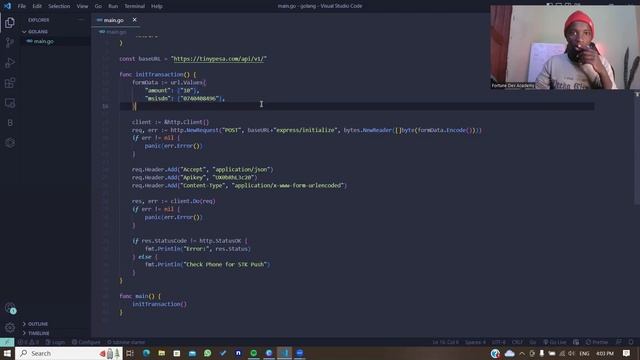
Task: Open the Run and Debug view
Action: coord(10,62)
